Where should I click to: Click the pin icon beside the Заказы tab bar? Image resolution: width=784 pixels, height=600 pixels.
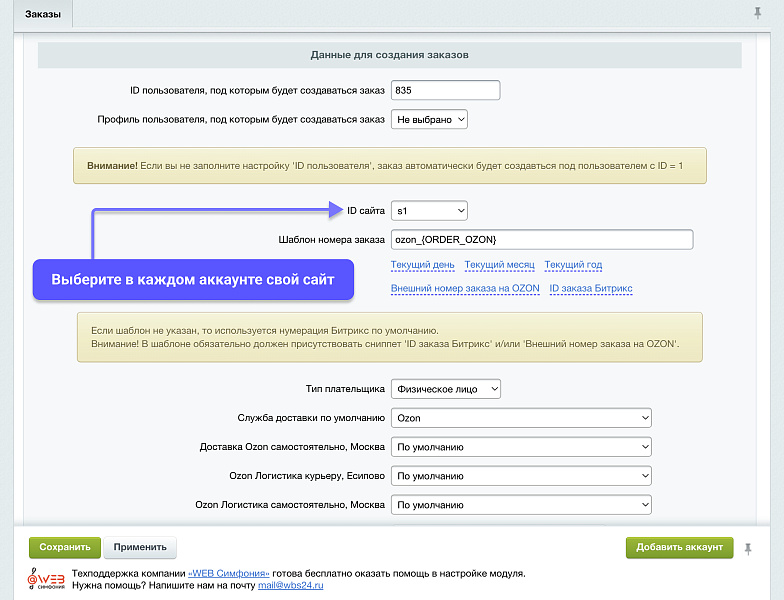(757, 13)
